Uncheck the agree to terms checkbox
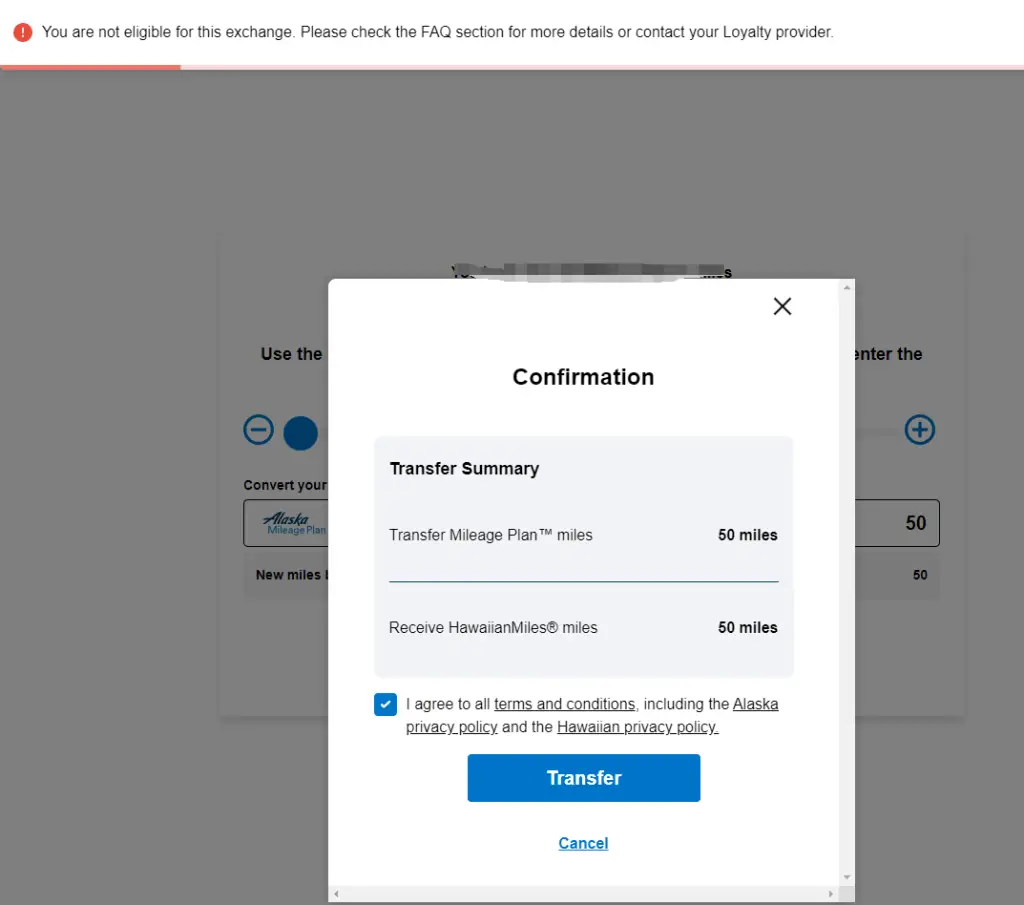This screenshot has height=905, width=1024. (385, 704)
